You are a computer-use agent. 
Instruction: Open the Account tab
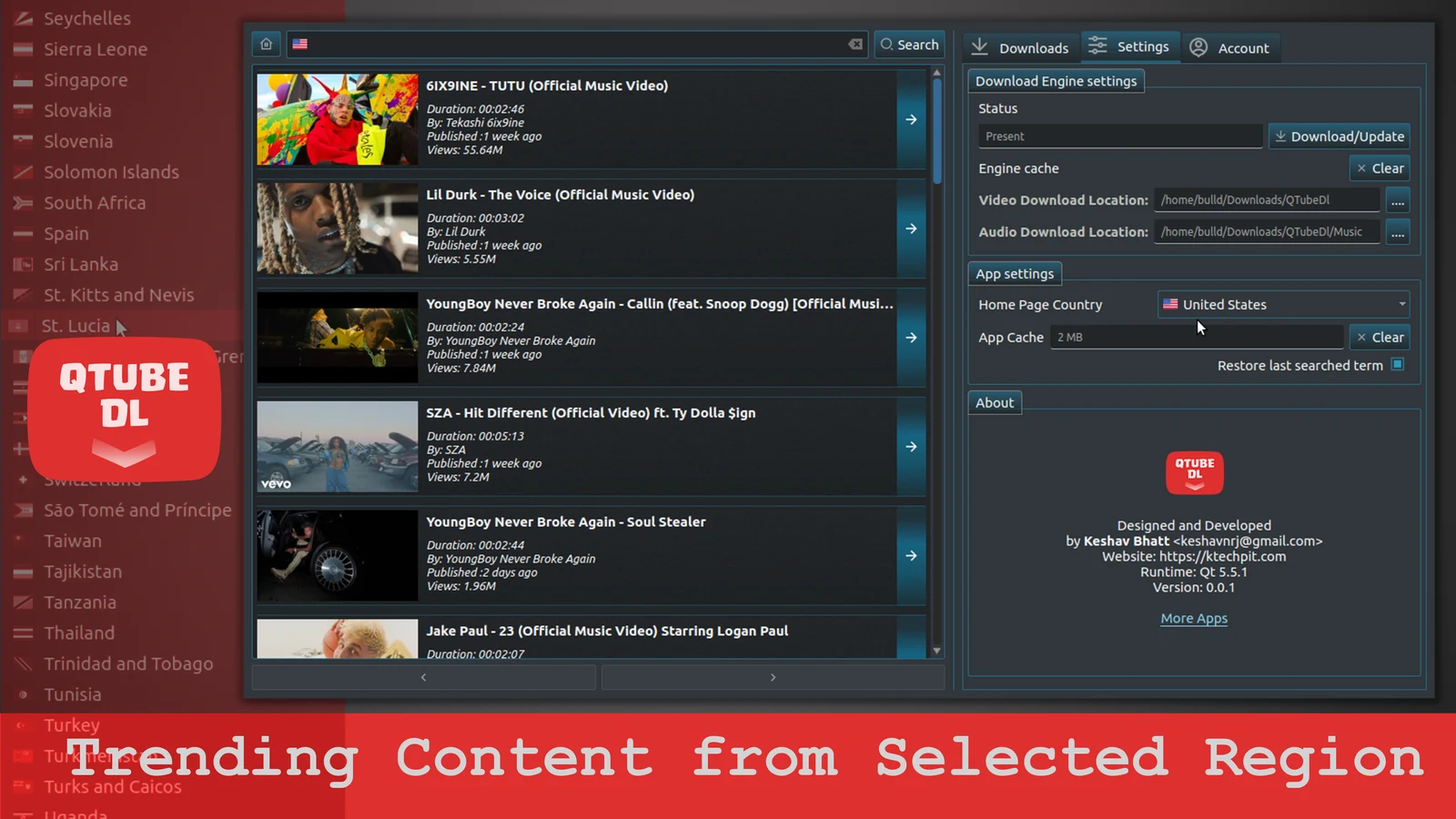[1229, 47]
